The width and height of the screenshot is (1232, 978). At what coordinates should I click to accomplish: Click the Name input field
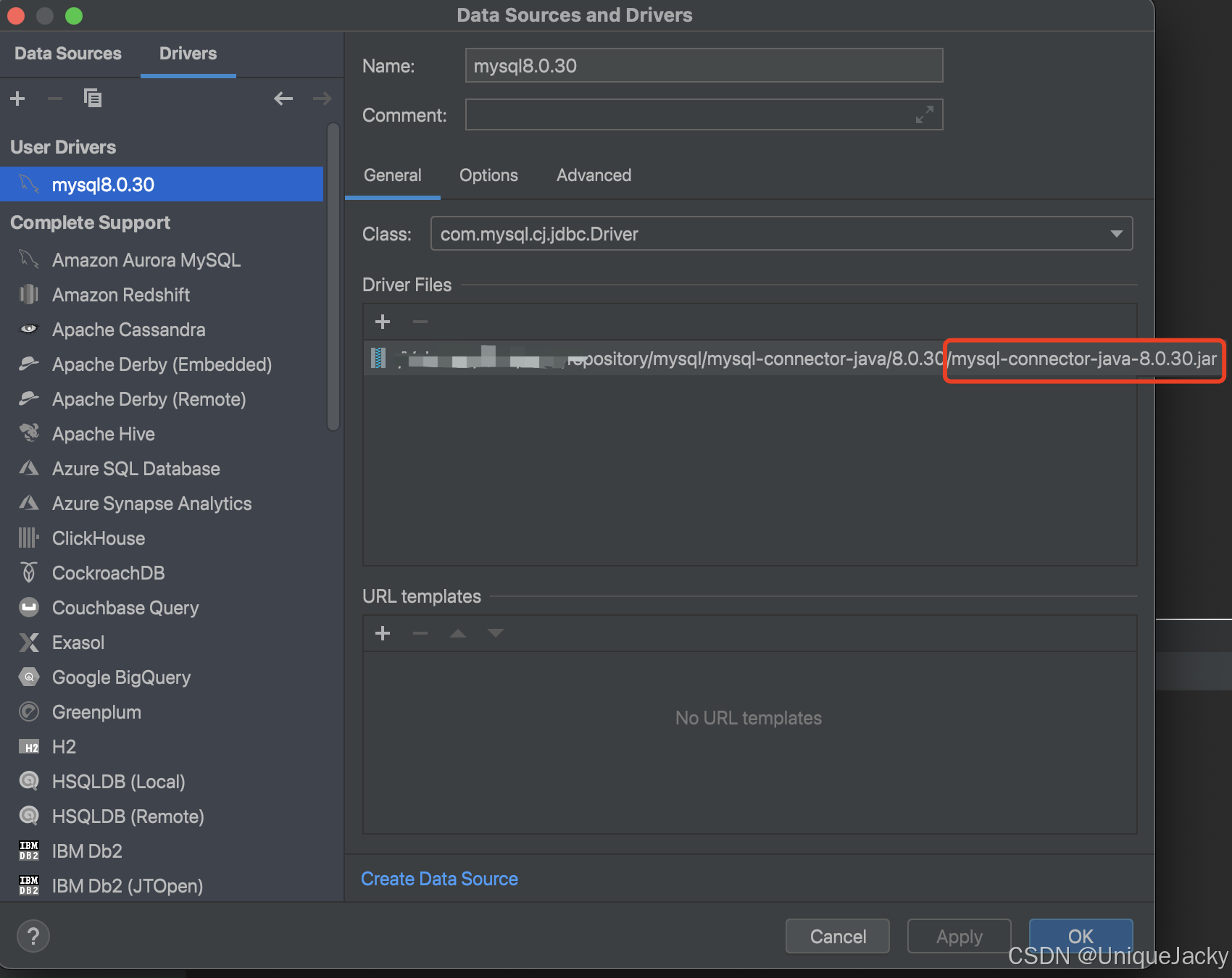pyautogui.click(x=704, y=65)
